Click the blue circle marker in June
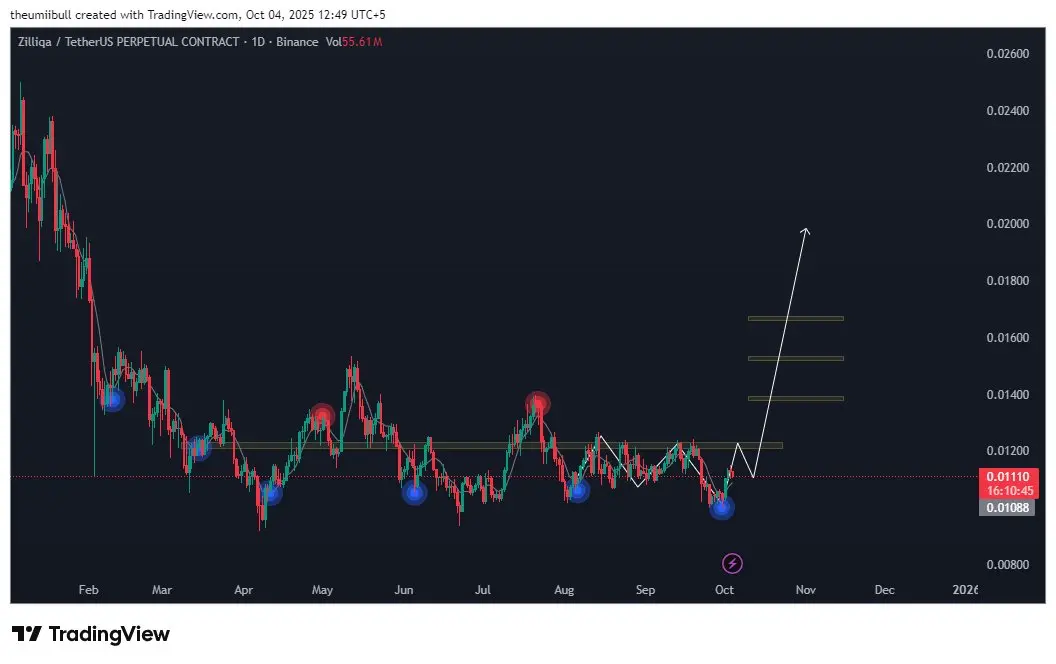 point(414,493)
